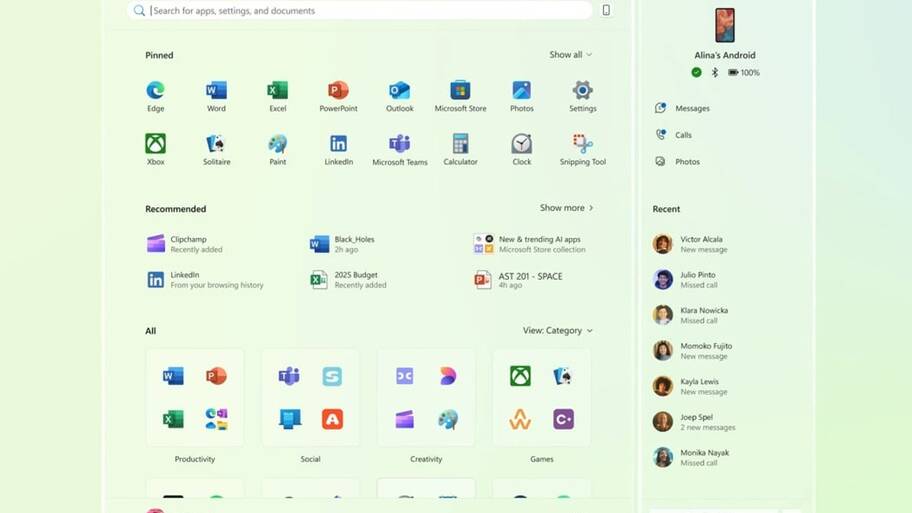Expand the pinned Show all dropdown
Screen dimensions: 912x513
pyautogui.click(x=571, y=55)
